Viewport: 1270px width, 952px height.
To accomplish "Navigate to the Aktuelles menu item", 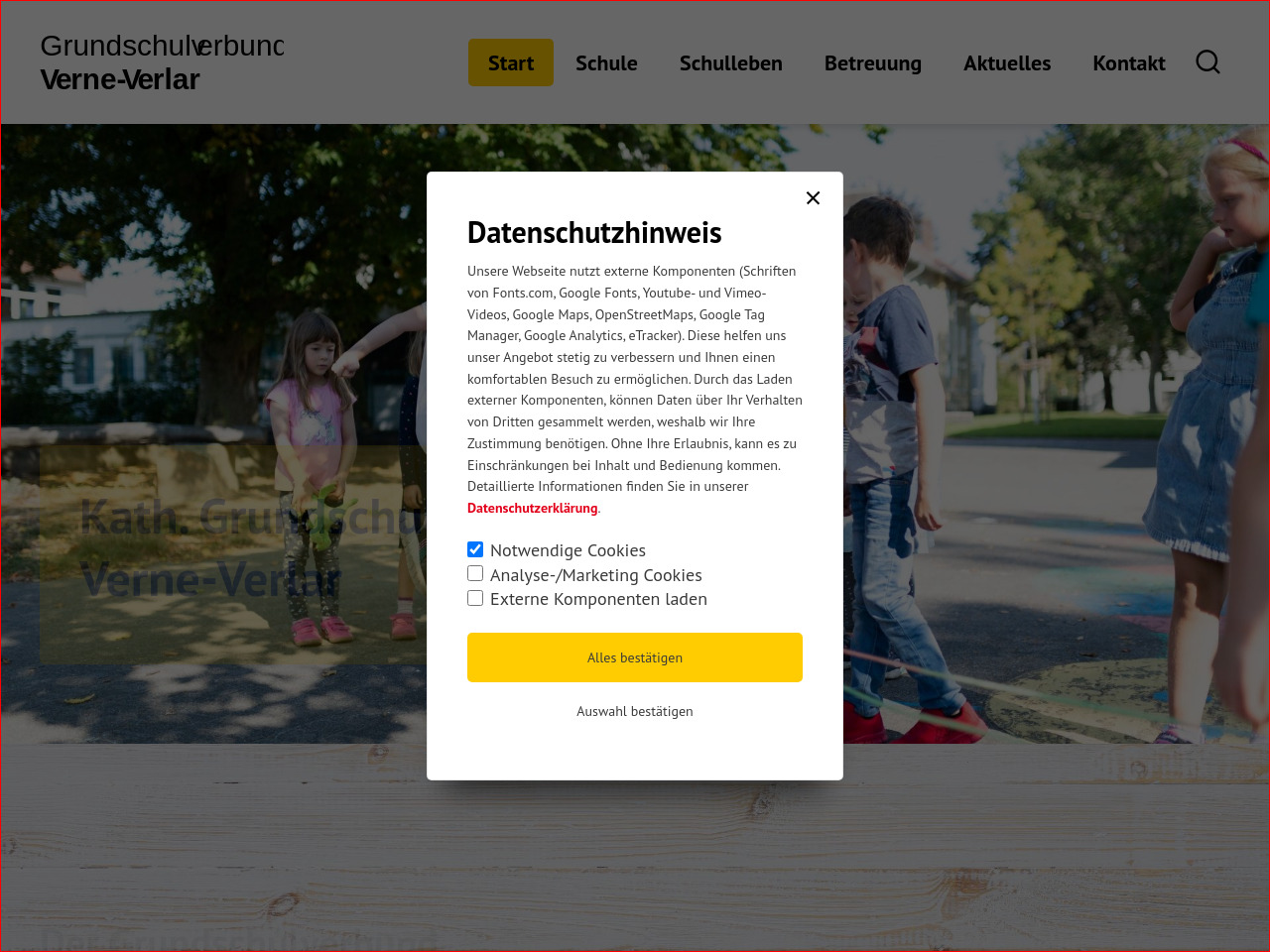I will click(1006, 62).
